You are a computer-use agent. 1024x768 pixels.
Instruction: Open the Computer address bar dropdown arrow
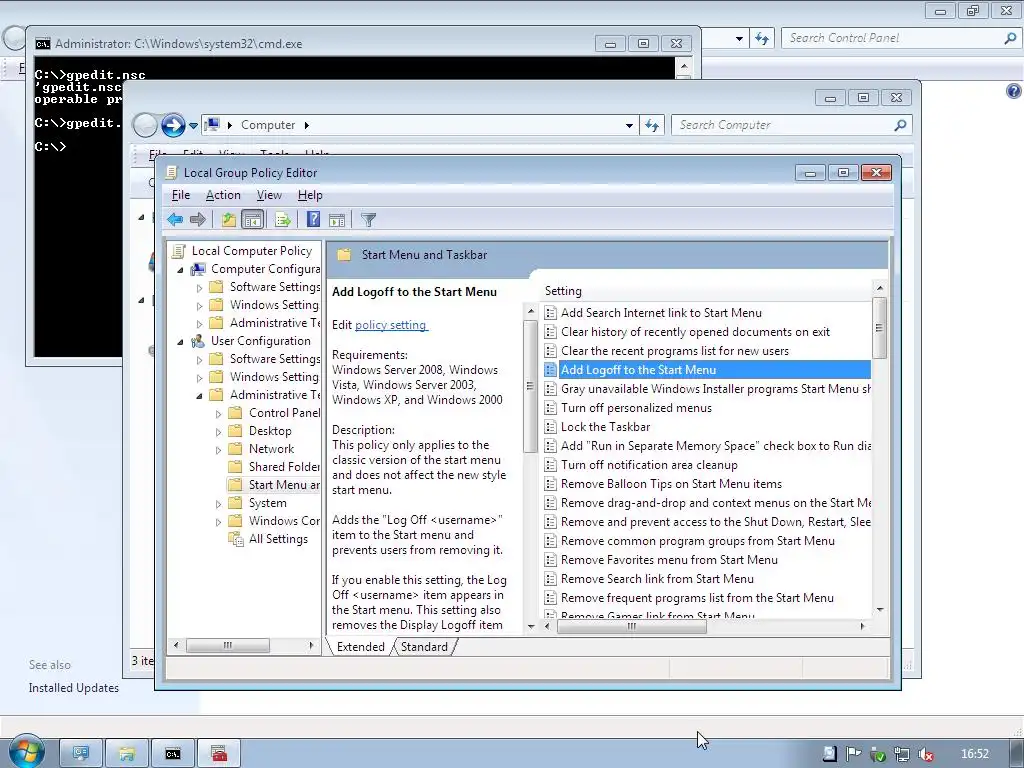point(629,125)
